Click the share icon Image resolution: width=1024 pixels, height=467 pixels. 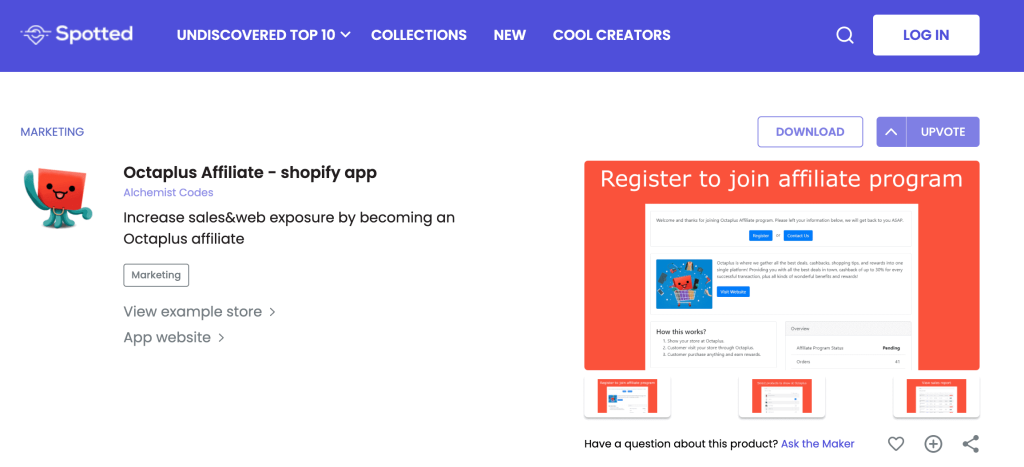point(970,444)
